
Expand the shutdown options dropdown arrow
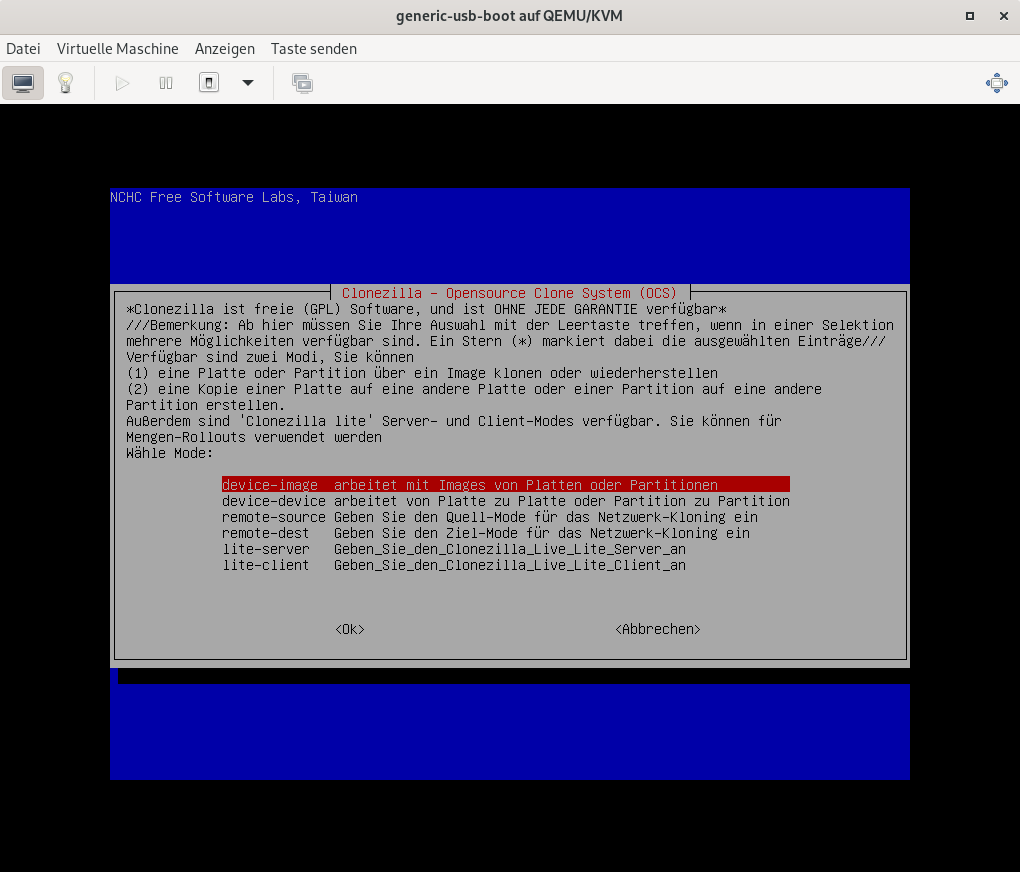(x=248, y=83)
